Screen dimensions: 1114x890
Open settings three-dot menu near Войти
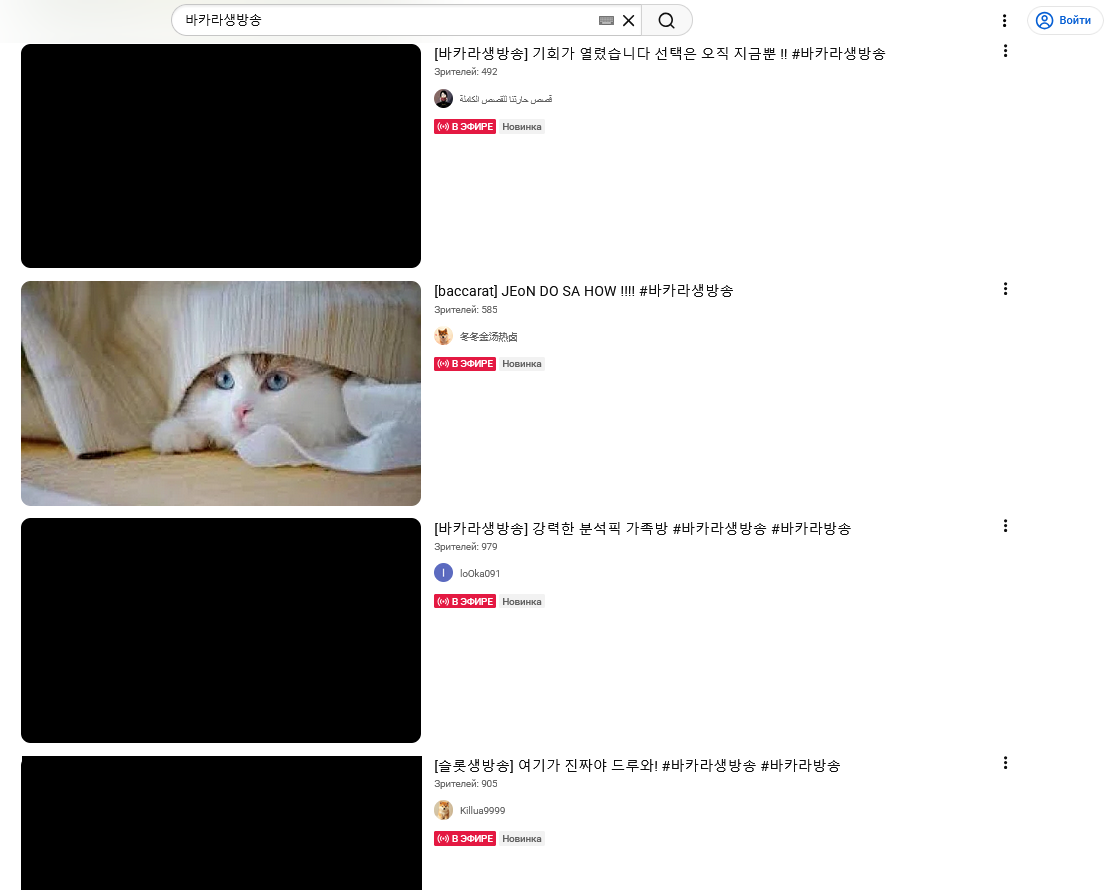[x=1004, y=21]
